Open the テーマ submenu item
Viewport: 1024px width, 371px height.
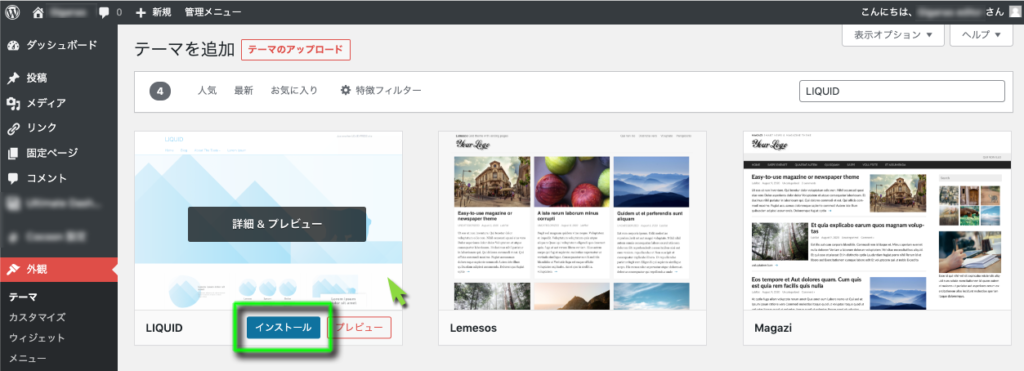[23, 297]
